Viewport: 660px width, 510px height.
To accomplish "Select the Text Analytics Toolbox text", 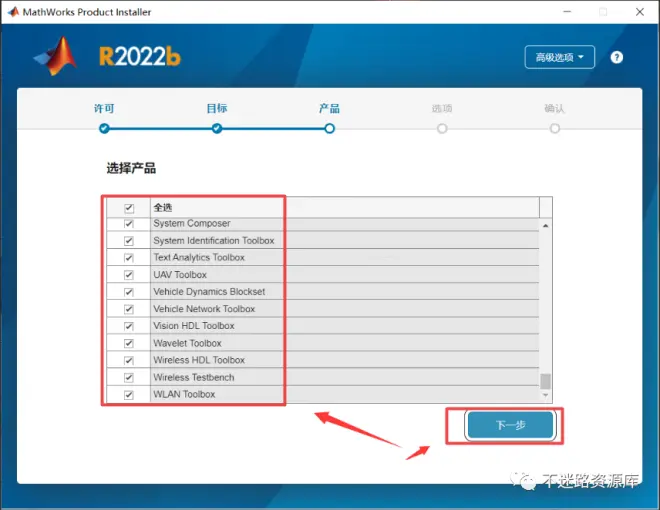I will click(x=199, y=258).
